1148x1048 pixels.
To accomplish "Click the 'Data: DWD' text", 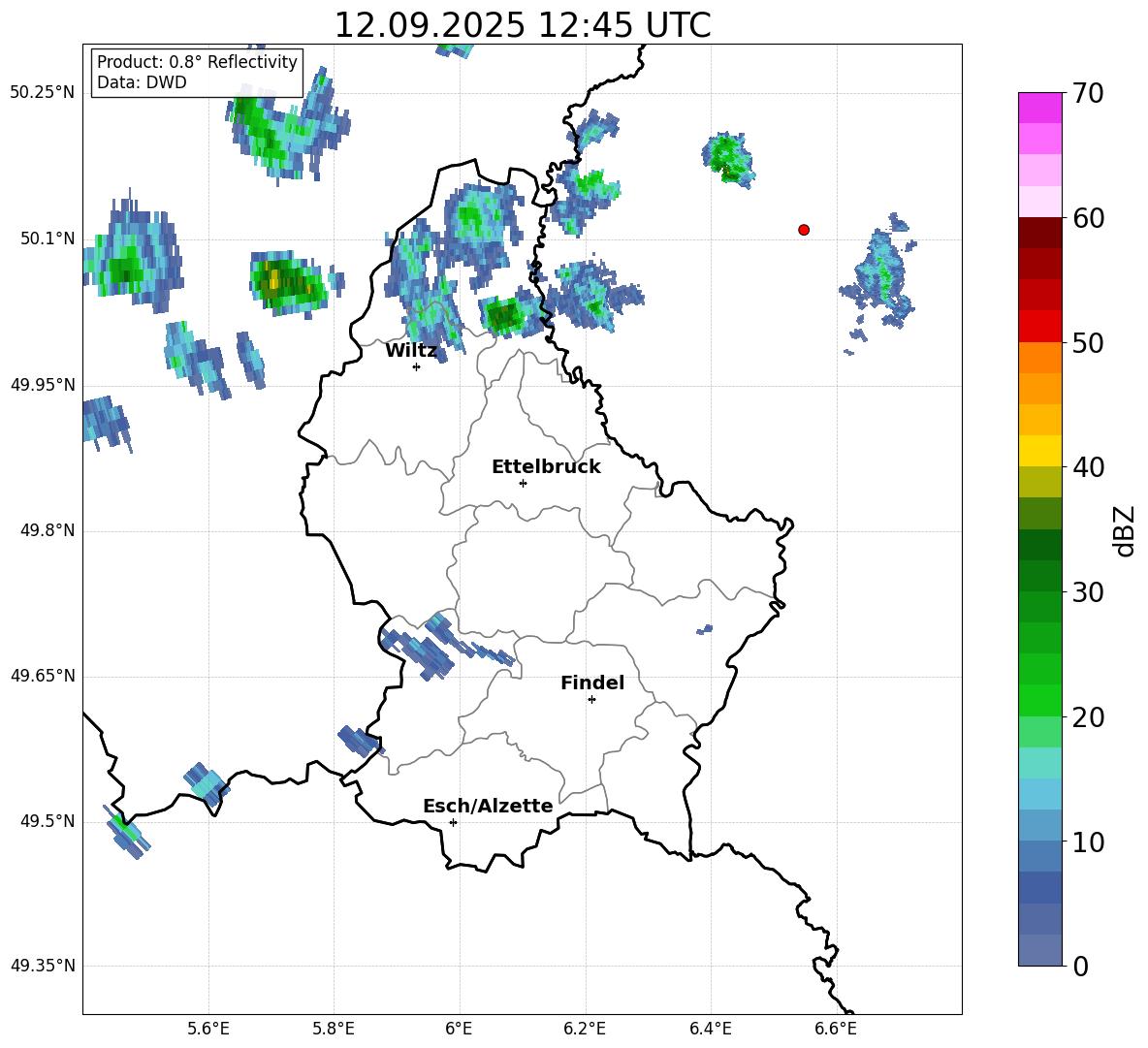I will point(142,82).
